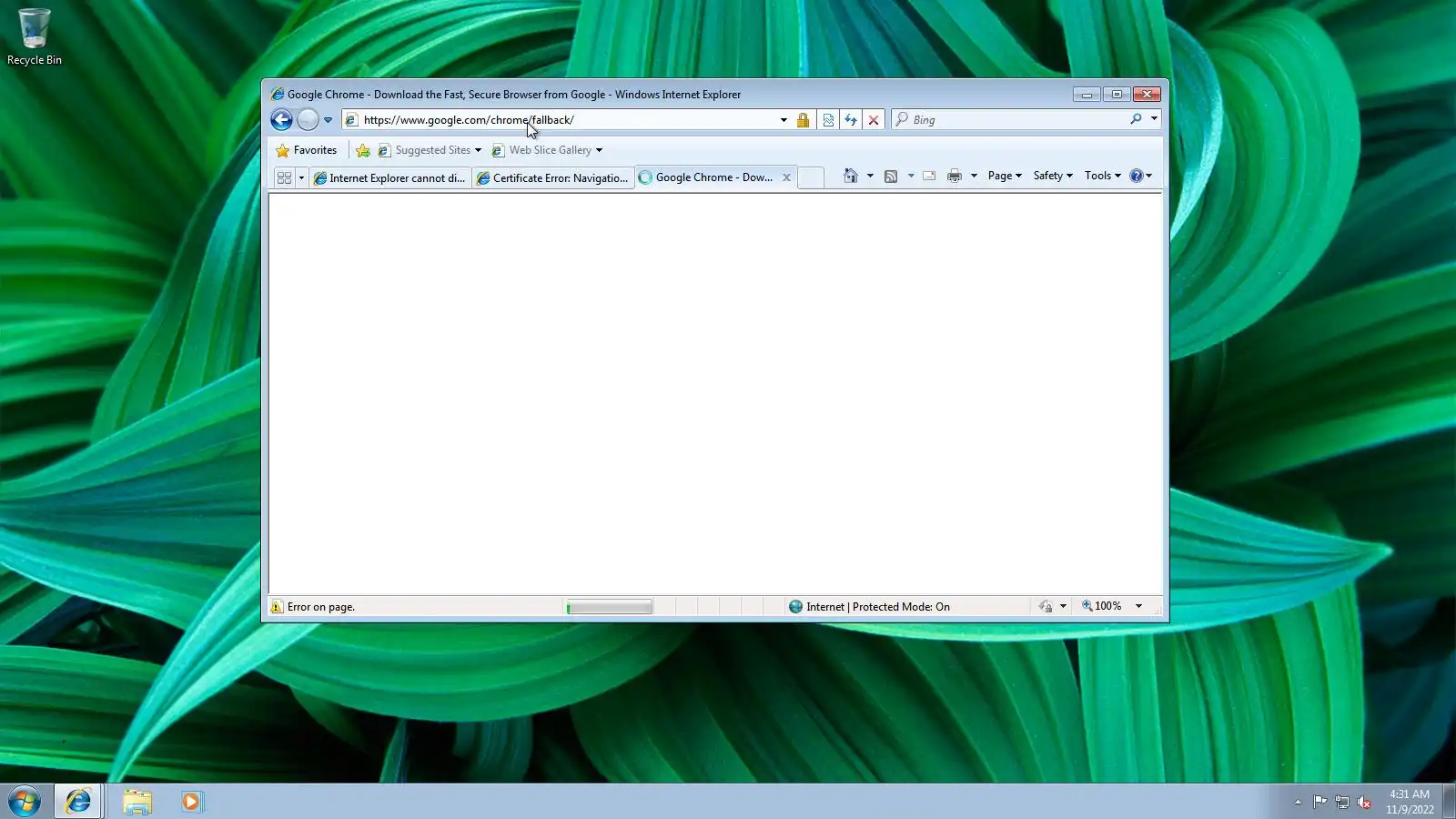The image size is (1456, 819).
Task: Open the Tools menu
Action: click(1102, 176)
